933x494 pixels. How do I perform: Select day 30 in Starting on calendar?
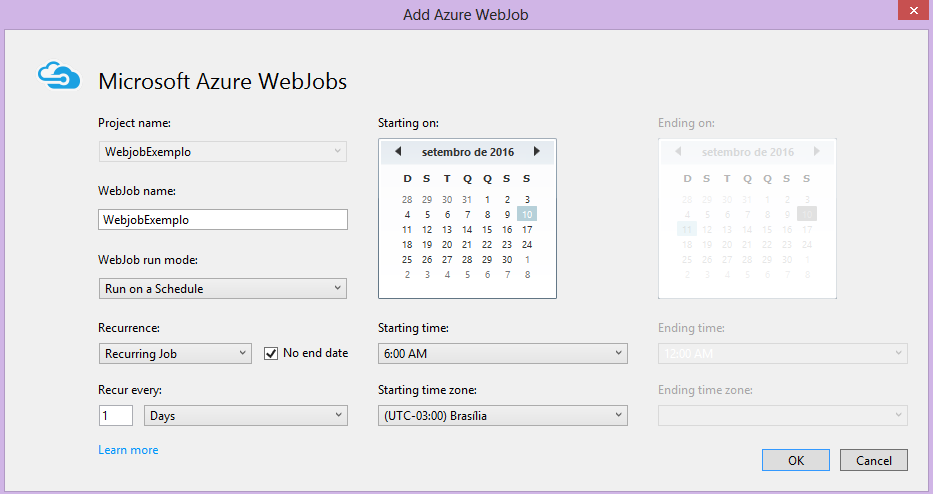coord(507,259)
